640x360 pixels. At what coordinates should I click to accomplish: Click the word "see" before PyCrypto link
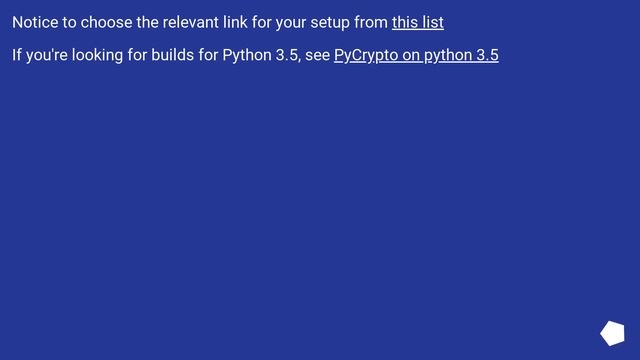(317, 55)
